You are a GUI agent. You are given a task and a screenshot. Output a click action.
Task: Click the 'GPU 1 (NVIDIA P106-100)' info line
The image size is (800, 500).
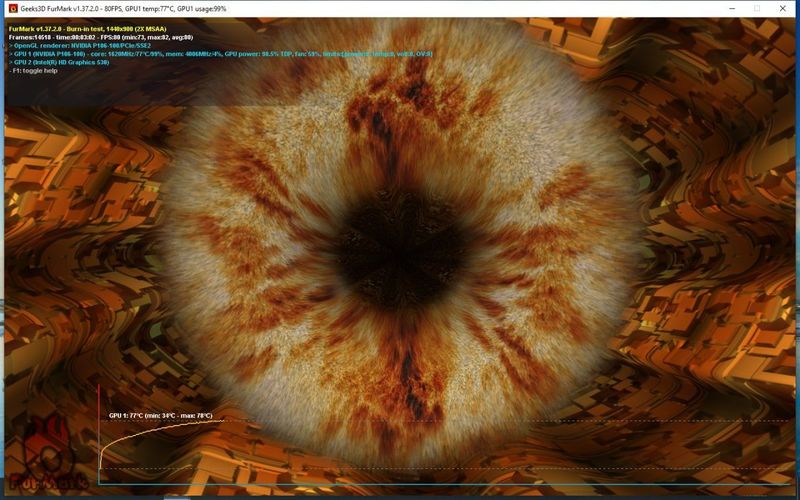[x=220, y=54]
